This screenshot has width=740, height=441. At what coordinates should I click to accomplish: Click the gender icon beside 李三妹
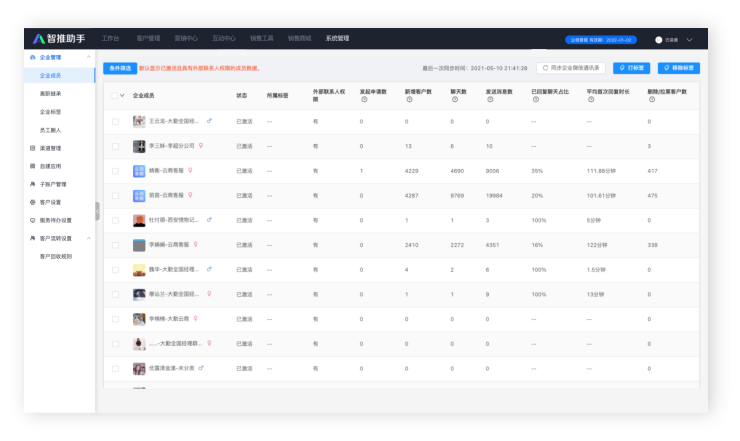point(201,145)
